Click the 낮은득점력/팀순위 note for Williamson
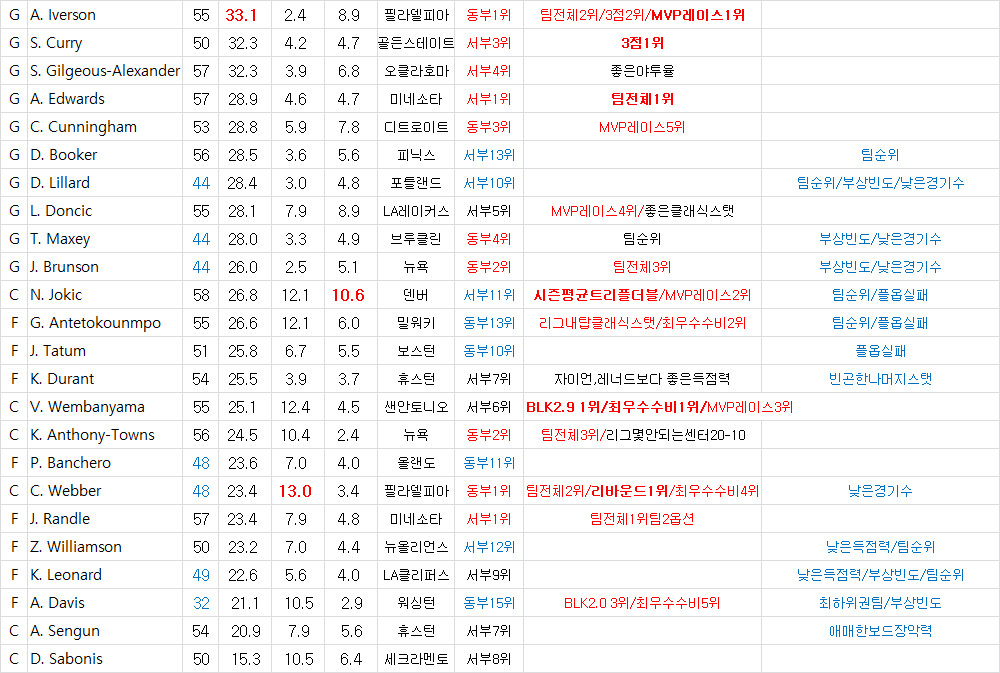This screenshot has height=673, width=1000. [880, 548]
